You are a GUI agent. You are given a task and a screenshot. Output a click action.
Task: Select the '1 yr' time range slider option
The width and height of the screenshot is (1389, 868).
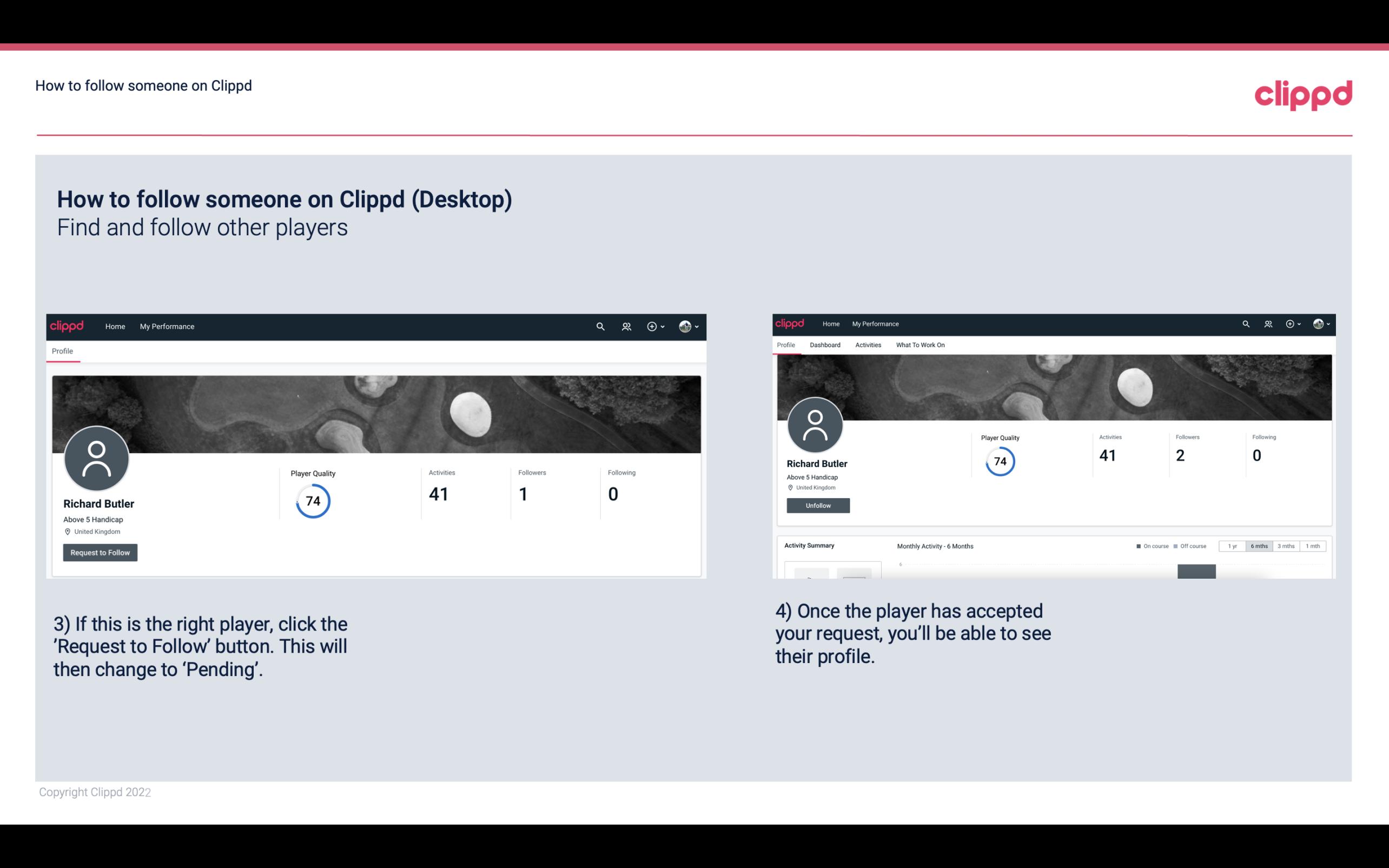[x=1234, y=546]
